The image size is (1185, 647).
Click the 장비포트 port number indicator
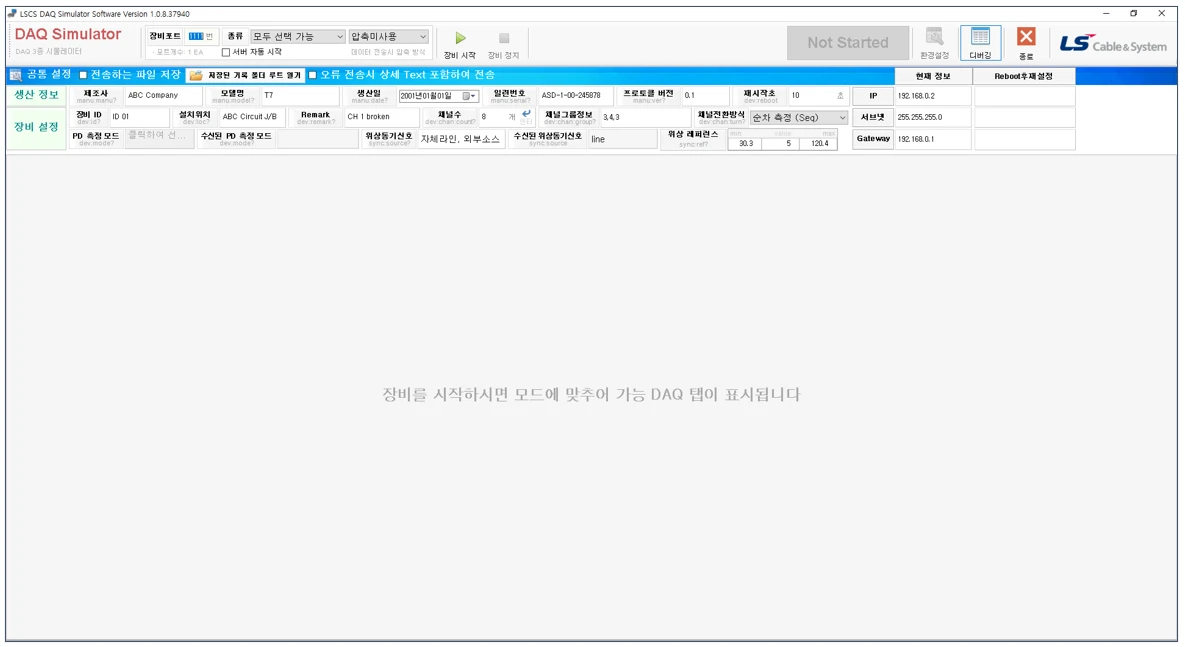click(x=200, y=36)
